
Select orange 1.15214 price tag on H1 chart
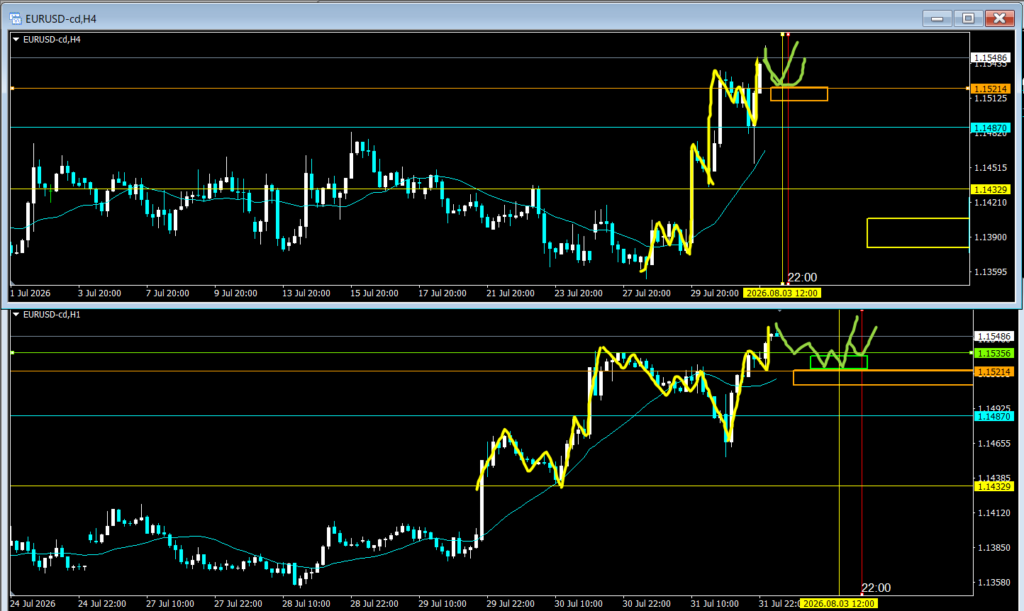tap(993, 371)
